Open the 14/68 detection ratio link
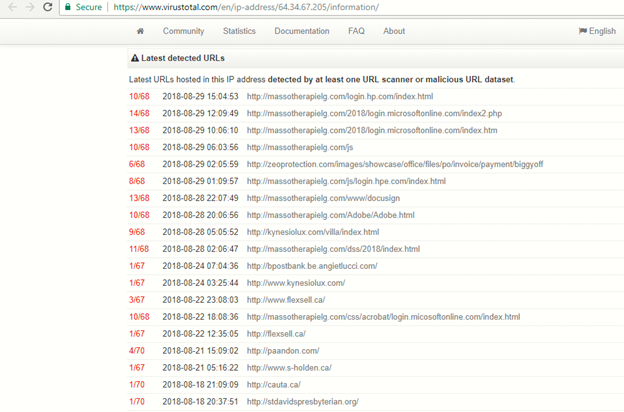The height and width of the screenshot is (412, 624). (139, 114)
